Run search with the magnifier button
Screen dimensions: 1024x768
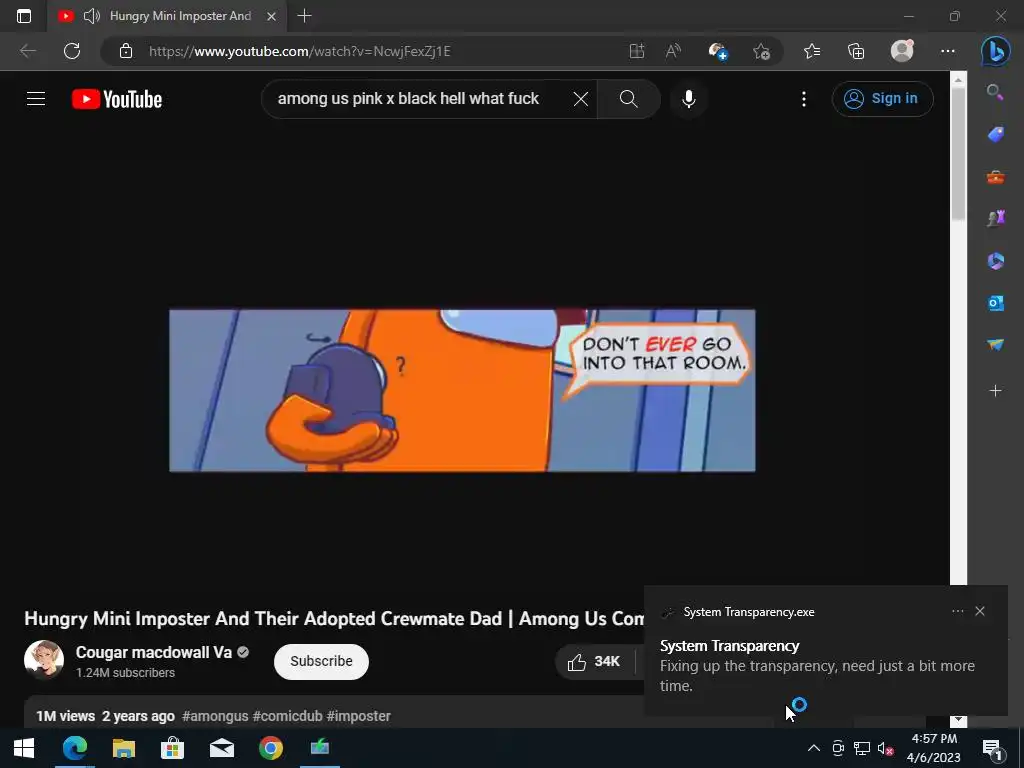pyautogui.click(x=628, y=99)
